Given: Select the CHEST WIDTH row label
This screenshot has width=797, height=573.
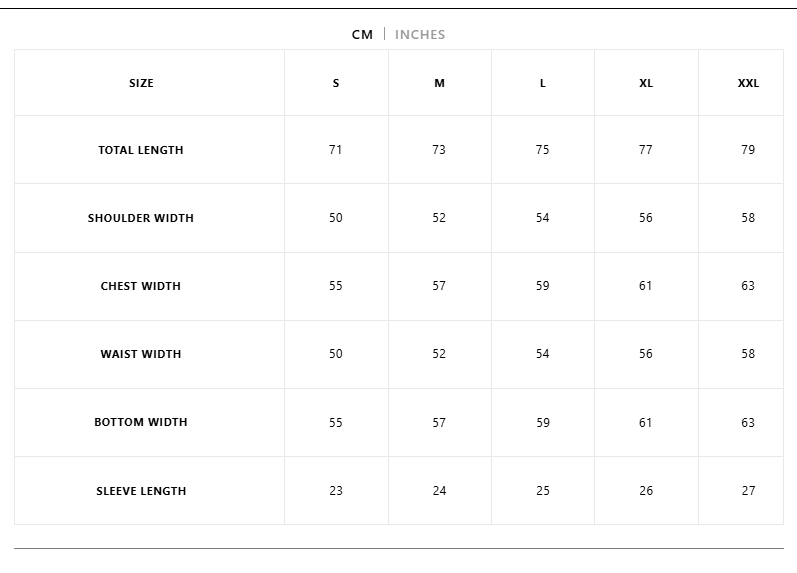Looking at the screenshot, I should point(141,286).
